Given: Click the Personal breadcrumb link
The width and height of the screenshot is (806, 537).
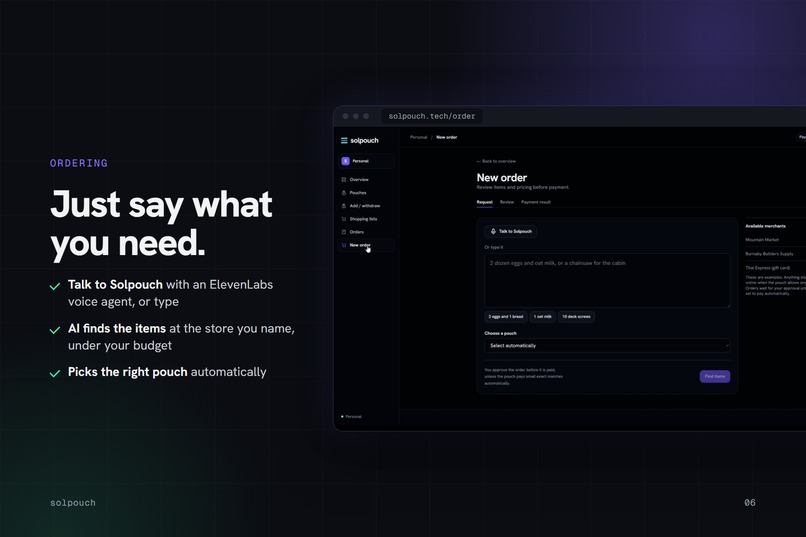Looking at the screenshot, I should [x=418, y=137].
